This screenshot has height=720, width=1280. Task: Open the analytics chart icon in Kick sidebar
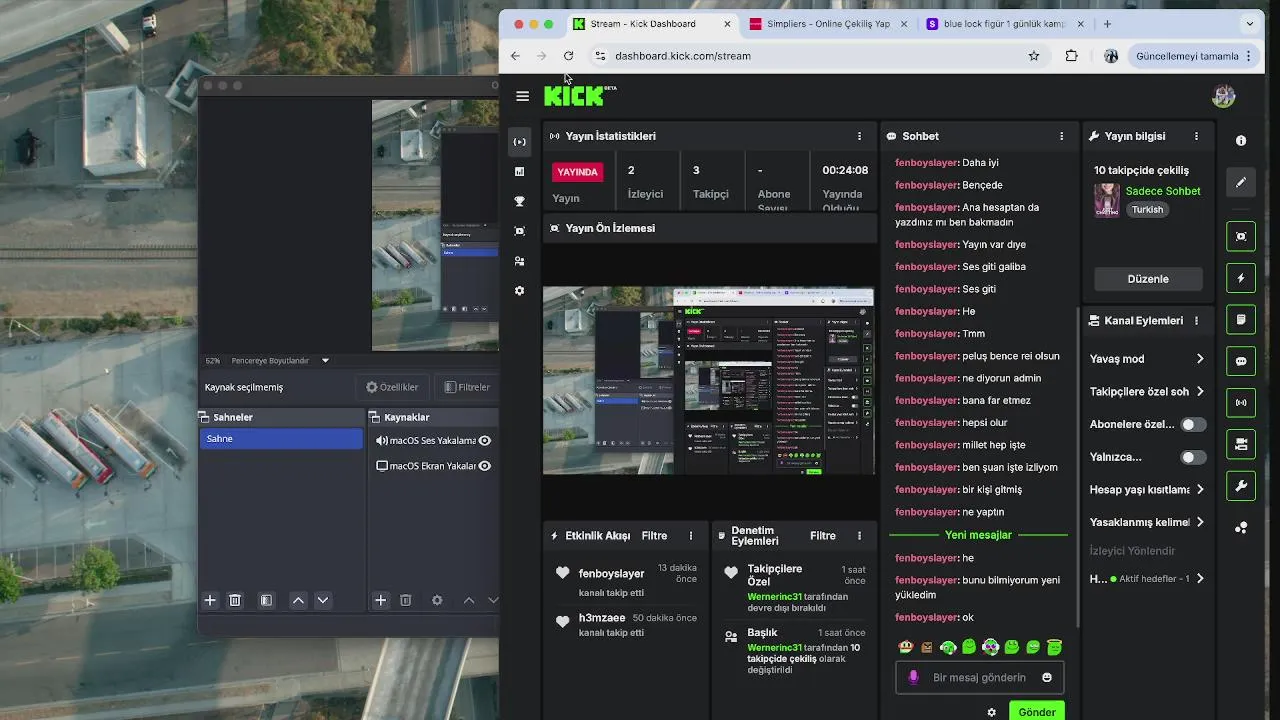point(519,172)
